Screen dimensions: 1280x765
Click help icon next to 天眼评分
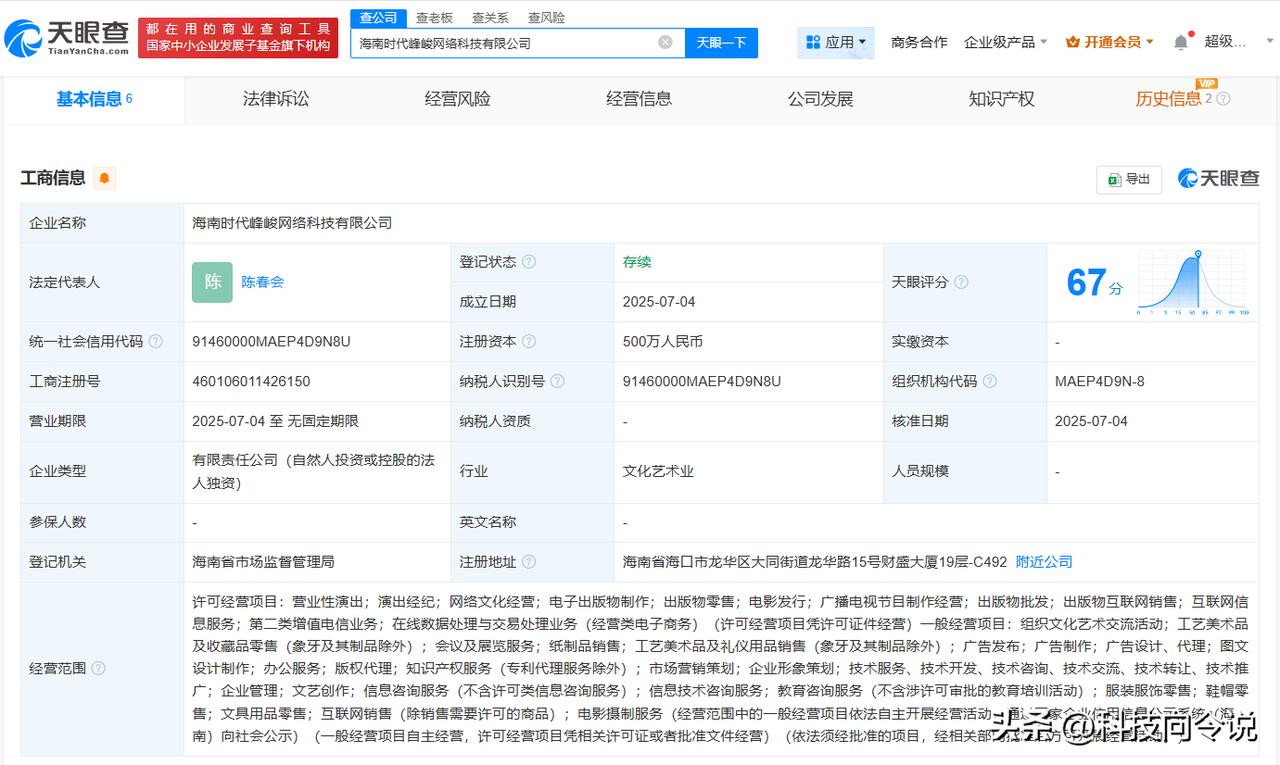pyautogui.click(x=961, y=282)
